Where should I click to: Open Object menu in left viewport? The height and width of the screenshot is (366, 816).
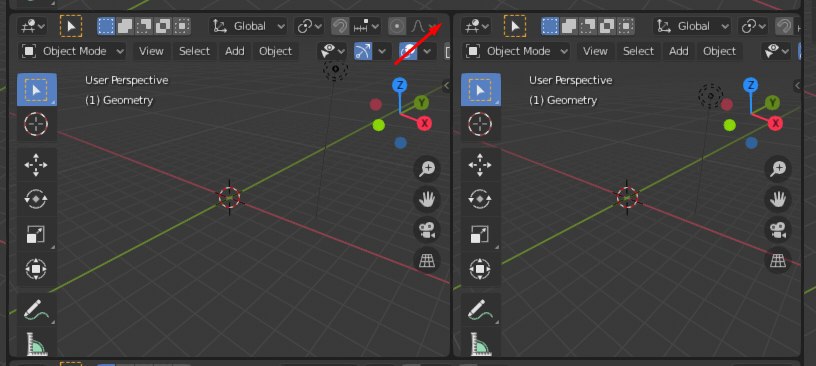point(275,51)
